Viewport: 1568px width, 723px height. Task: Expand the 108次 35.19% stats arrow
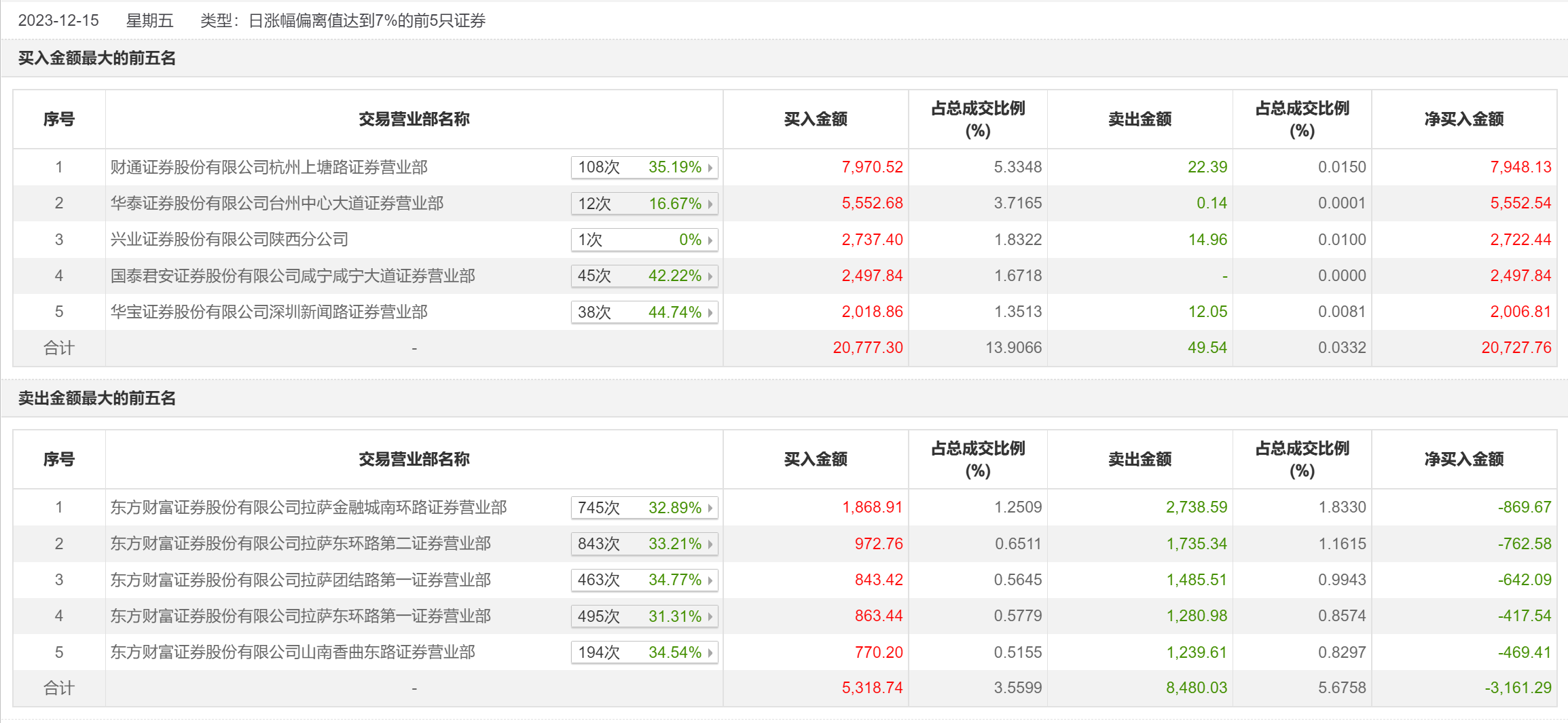click(x=710, y=168)
